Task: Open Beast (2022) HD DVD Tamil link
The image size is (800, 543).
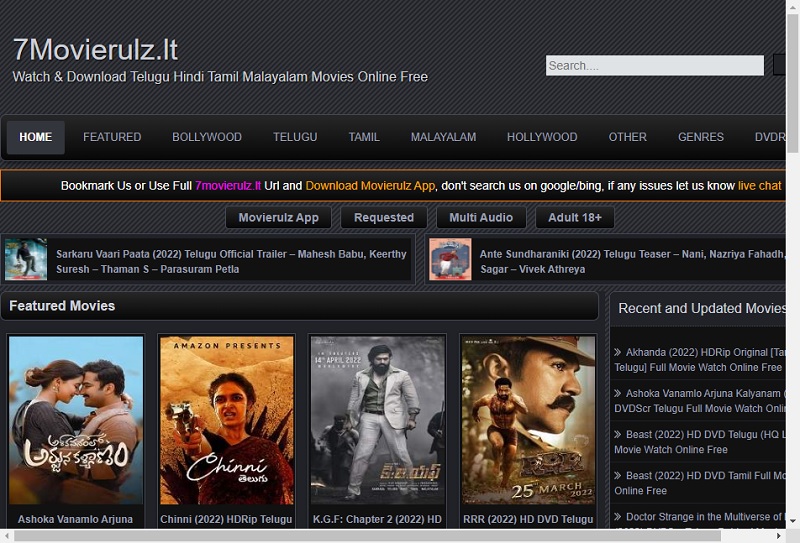Action: (700, 483)
